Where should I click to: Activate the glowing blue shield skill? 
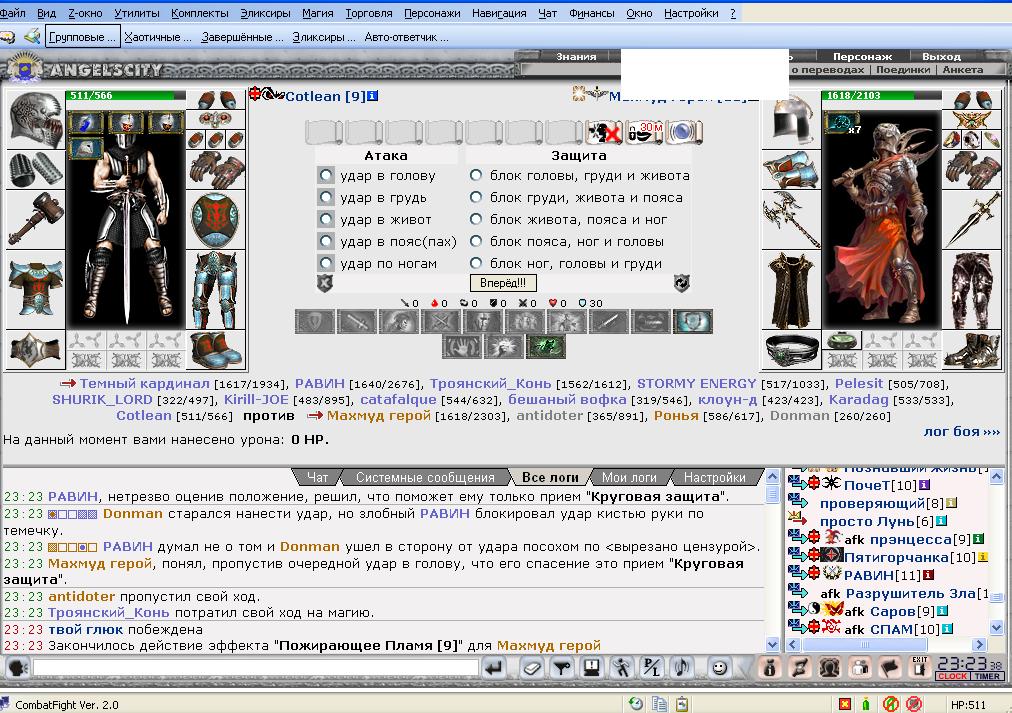693,321
